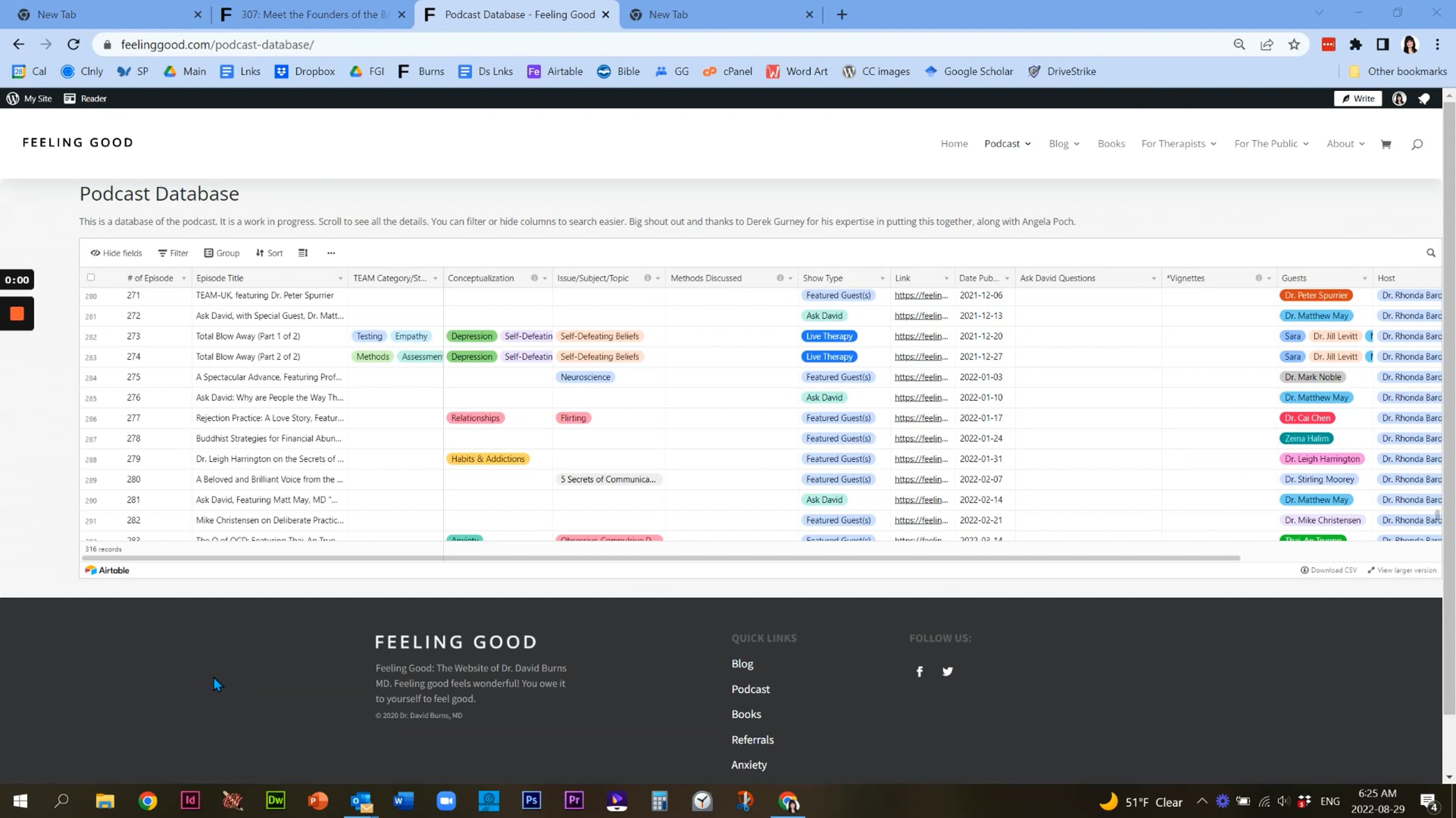The width and height of the screenshot is (1456, 818).
Task: Reload the page with the refresh icon
Action: click(73, 44)
